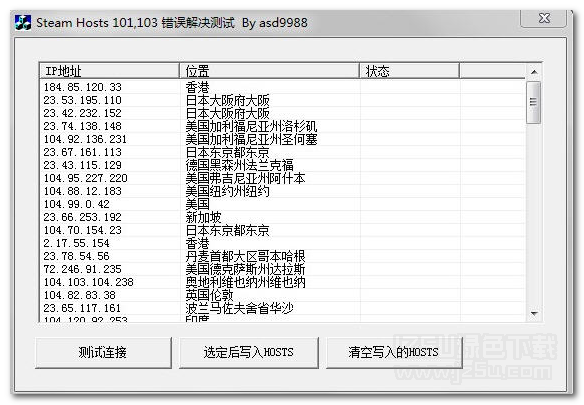
Task: Click the scroll down arrow in list
Action: [x=534, y=314]
